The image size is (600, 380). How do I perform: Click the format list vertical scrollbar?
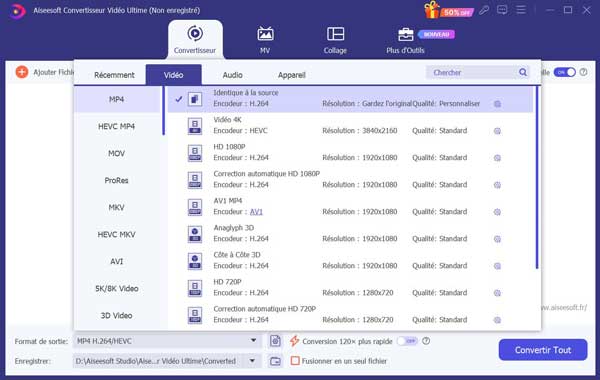pos(537,178)
